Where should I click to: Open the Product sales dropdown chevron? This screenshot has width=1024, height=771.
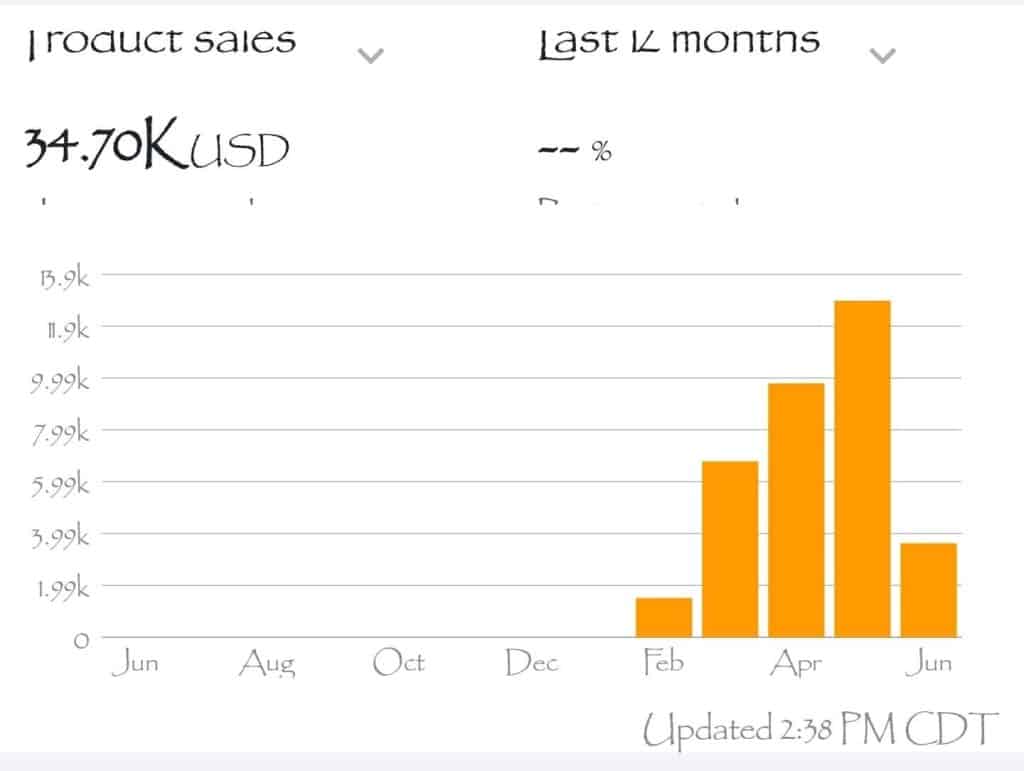point(370,55)
